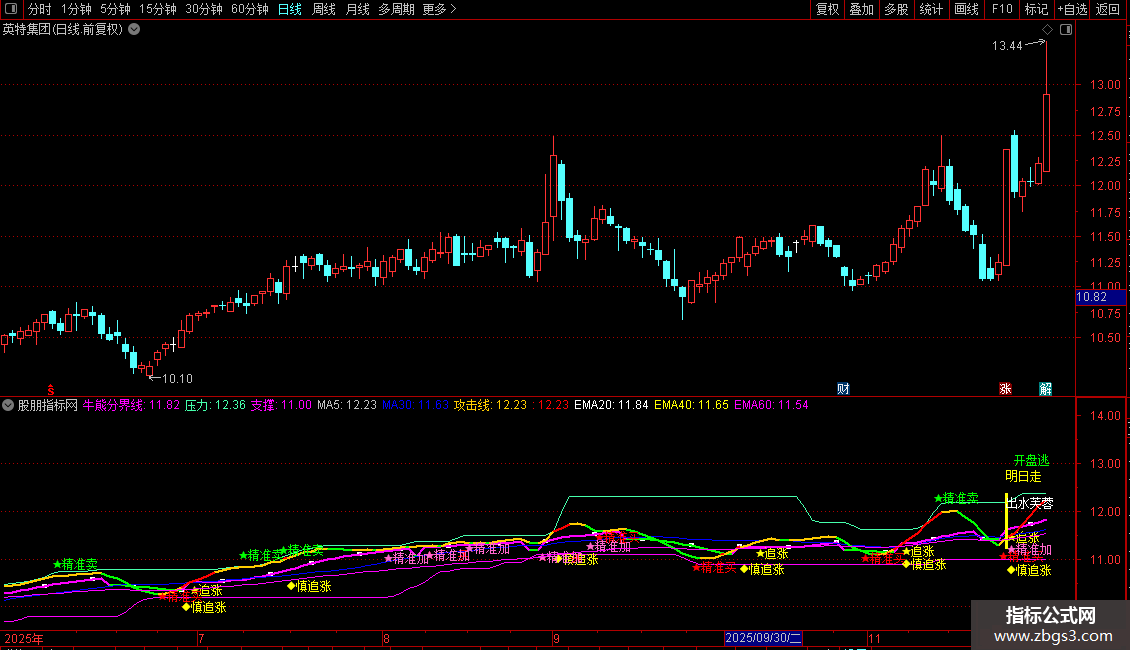Click the 财 event marker icon
1130x650 pixels.
[843, 388]
